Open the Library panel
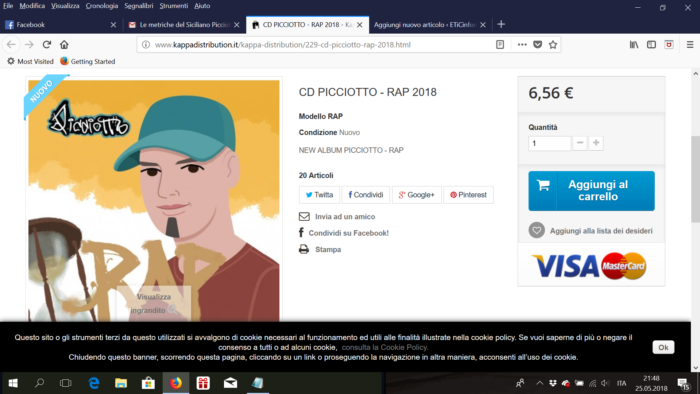Image resolution: width=700 pixels, height=394 pixels. pyautogui.click(x=634, y=45)
